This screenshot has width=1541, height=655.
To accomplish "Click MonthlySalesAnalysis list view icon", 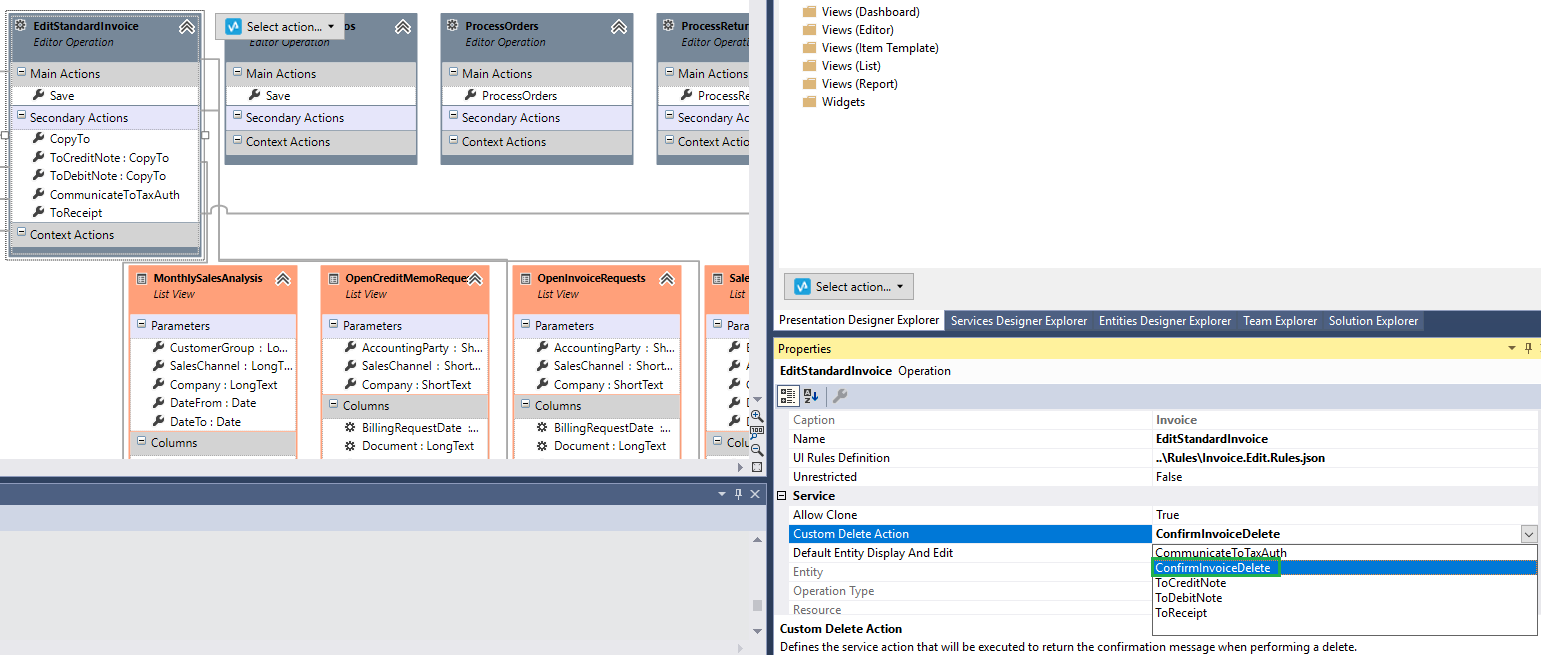I will [140, 278].
